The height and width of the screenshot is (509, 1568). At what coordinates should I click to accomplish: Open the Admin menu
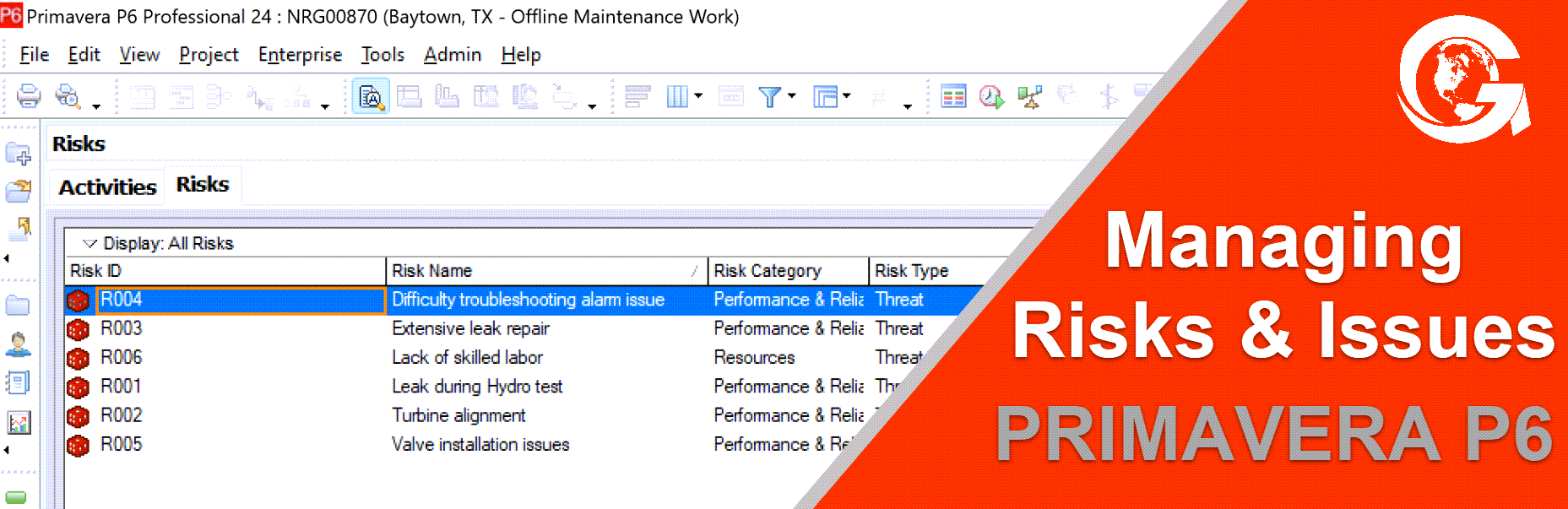(x=453, y=55)
